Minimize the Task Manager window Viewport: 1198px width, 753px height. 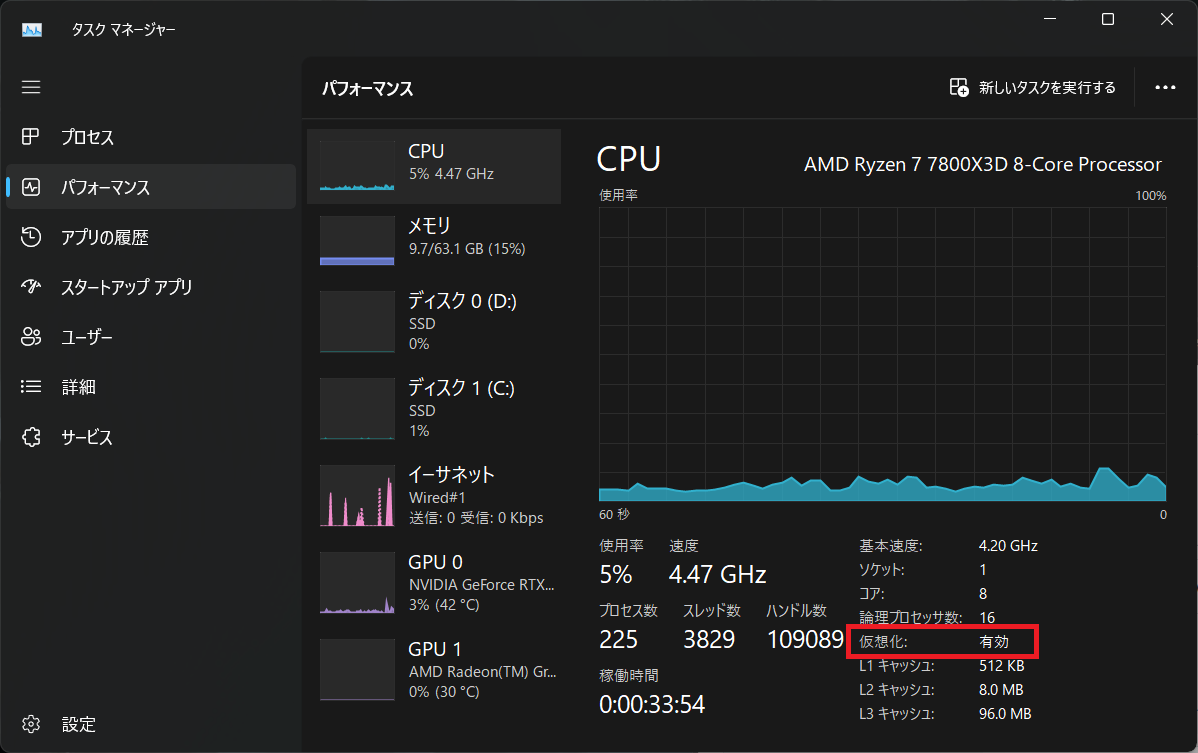1050,19
